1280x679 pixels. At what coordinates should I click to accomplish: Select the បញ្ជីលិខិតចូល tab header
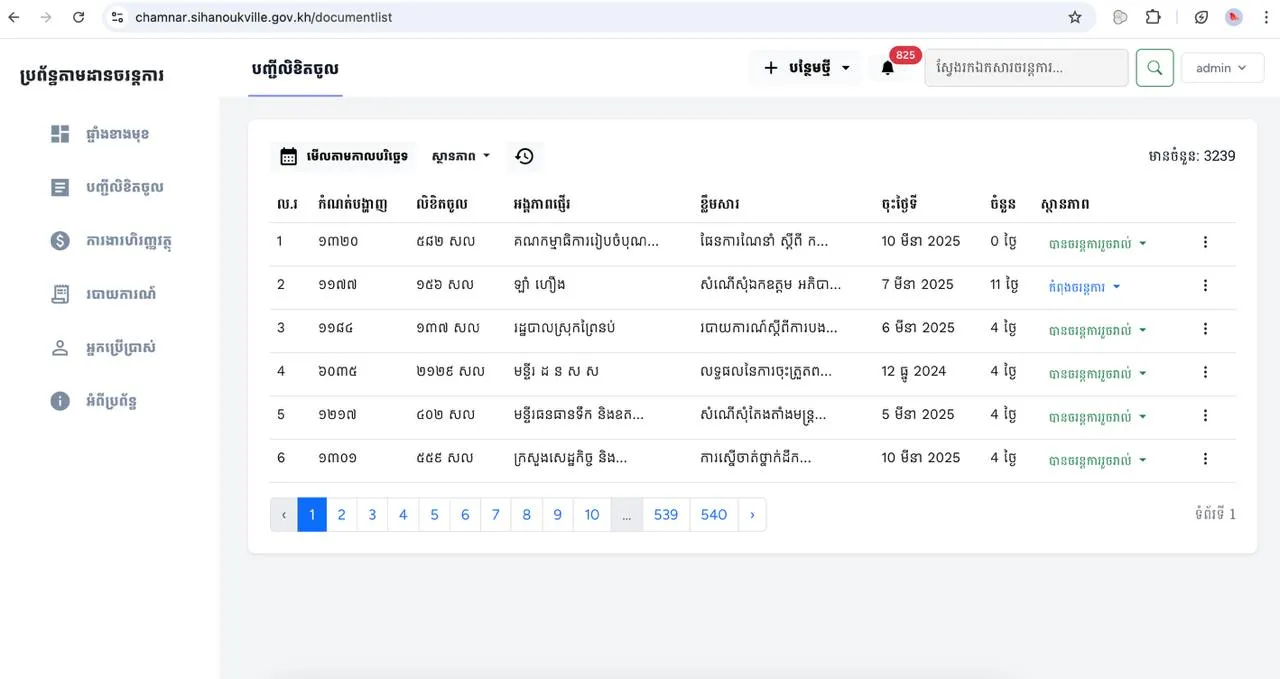(295, 69)
